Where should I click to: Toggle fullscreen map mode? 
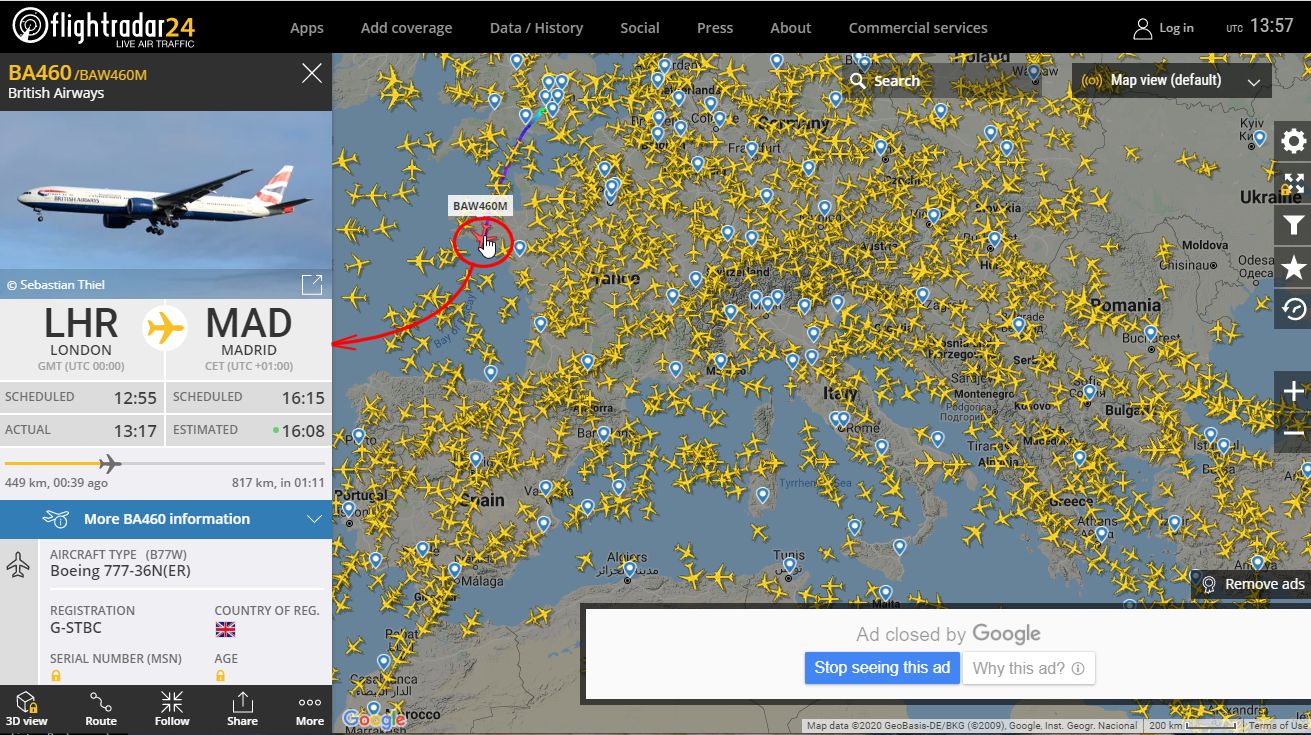pos(1293,183)
